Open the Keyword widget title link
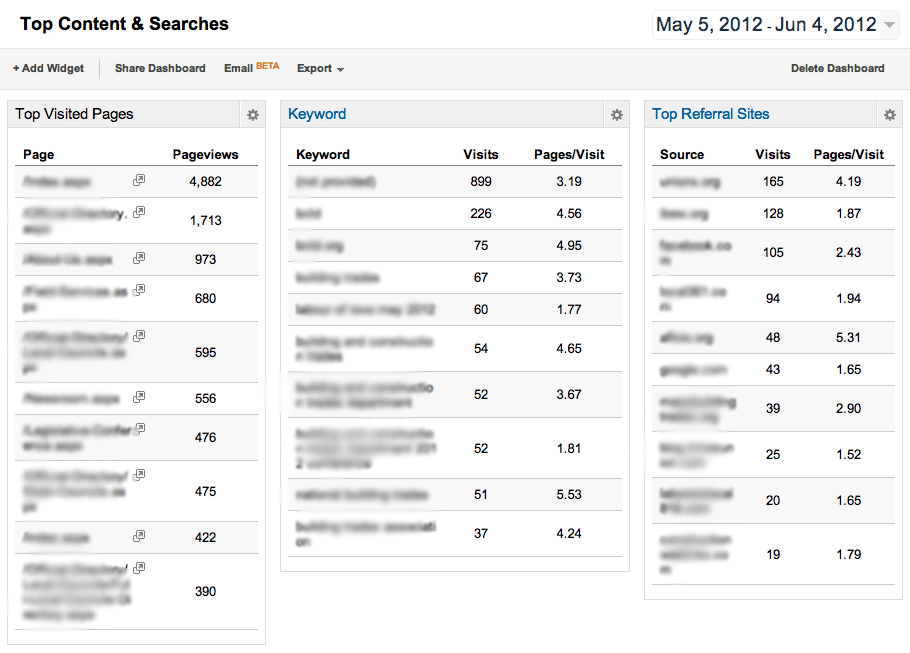The height and width of the screenshot is (653, 910). coord(317,114)
